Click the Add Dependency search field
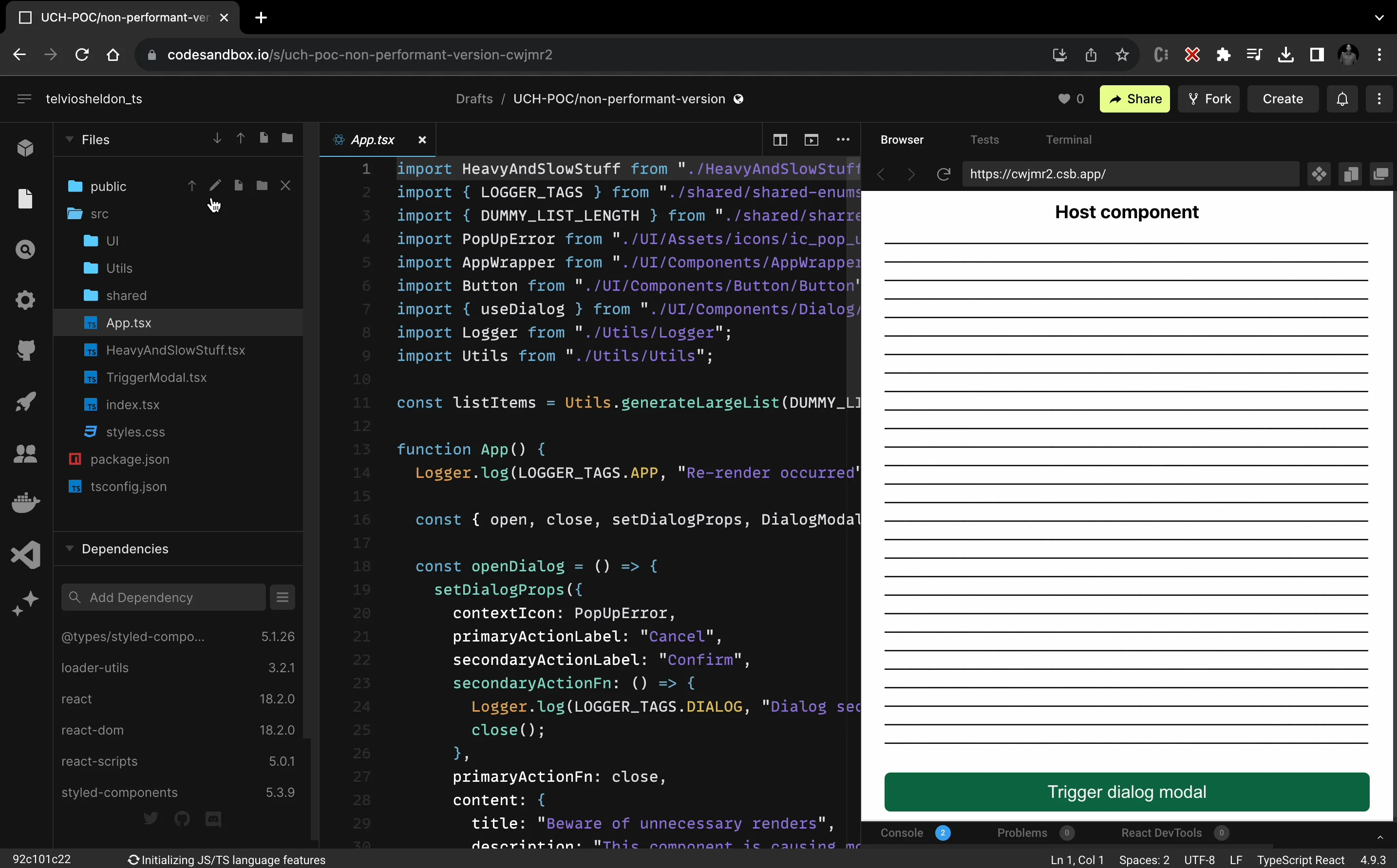 pos(164,597)
